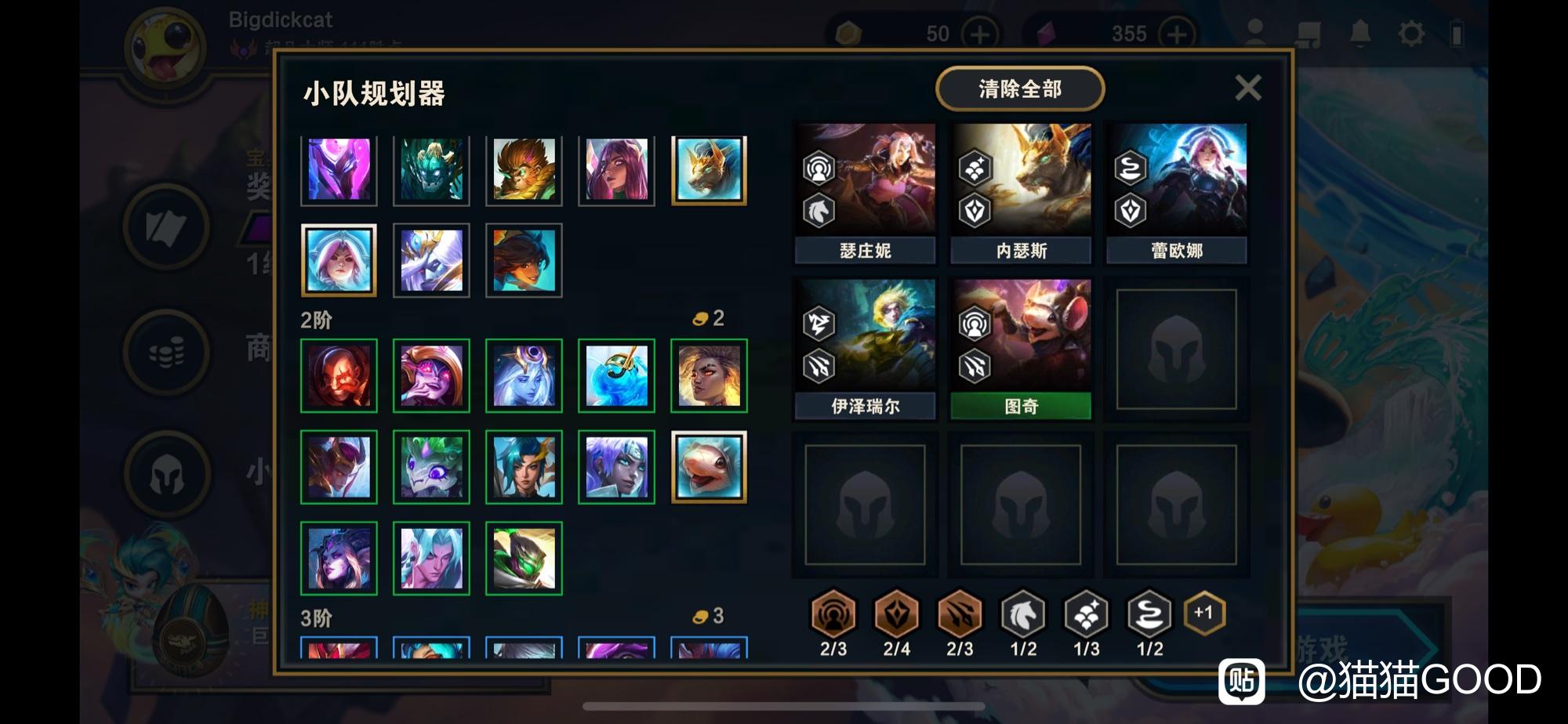Select the 伊泽瑞尔 champion card
Viewport: 1568px width, 724px height.
[865, 349]
